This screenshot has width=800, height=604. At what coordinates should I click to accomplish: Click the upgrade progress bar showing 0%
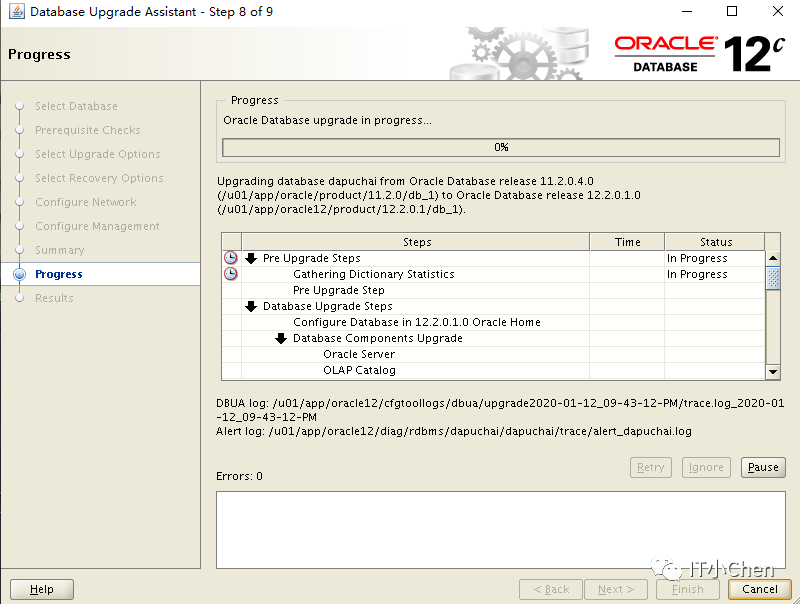(501, 147)
